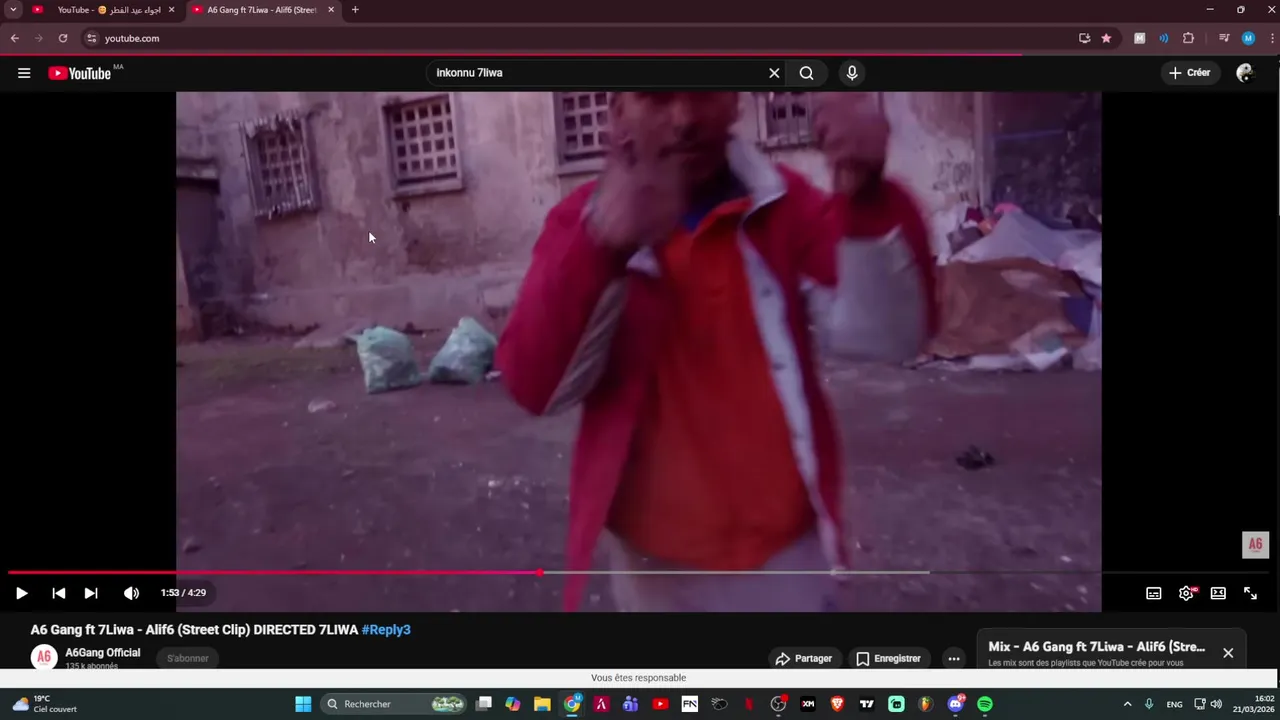Subscribe with the S'abonner button

pyautogui.click(x=188, y=658)
